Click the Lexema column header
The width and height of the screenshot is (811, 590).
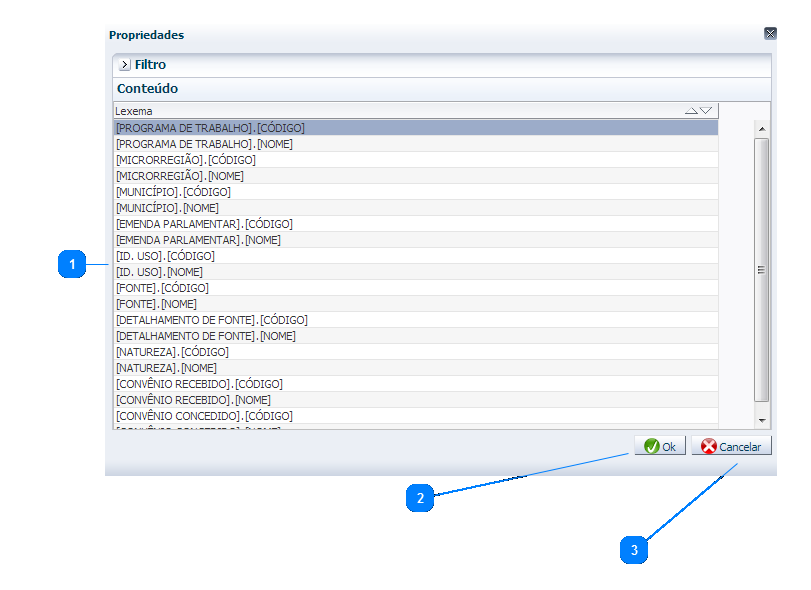point(400,111)
